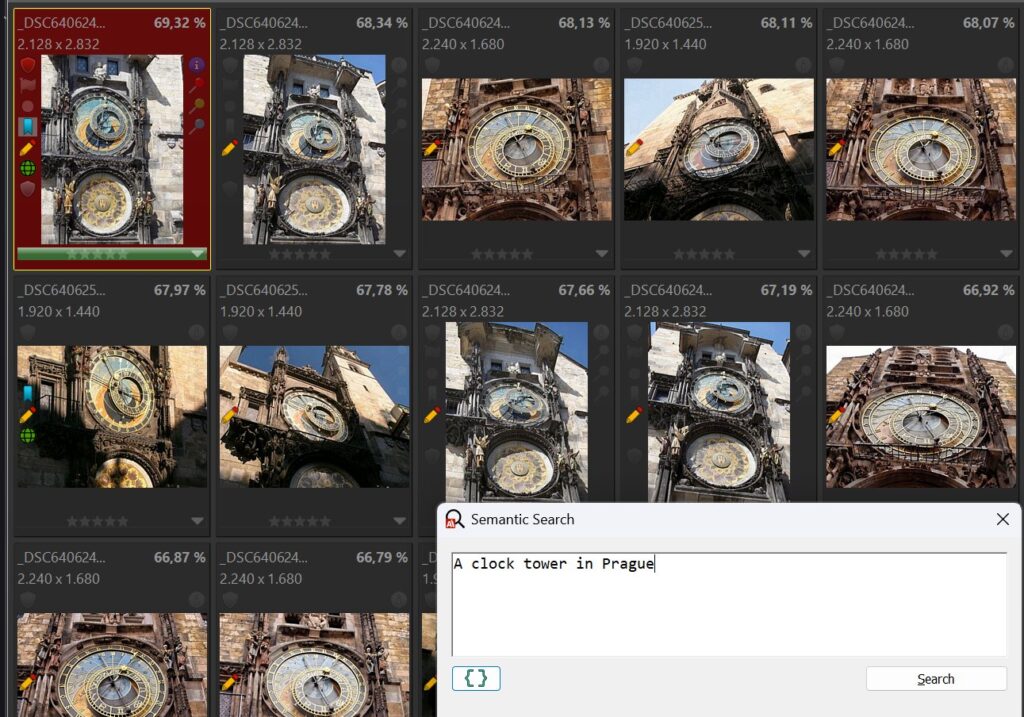The height and width of the screenshot is (717, 1024).
Task: Click the dimmed info icon on the 68,11 % thumbnail
Action: coord(803,65)
